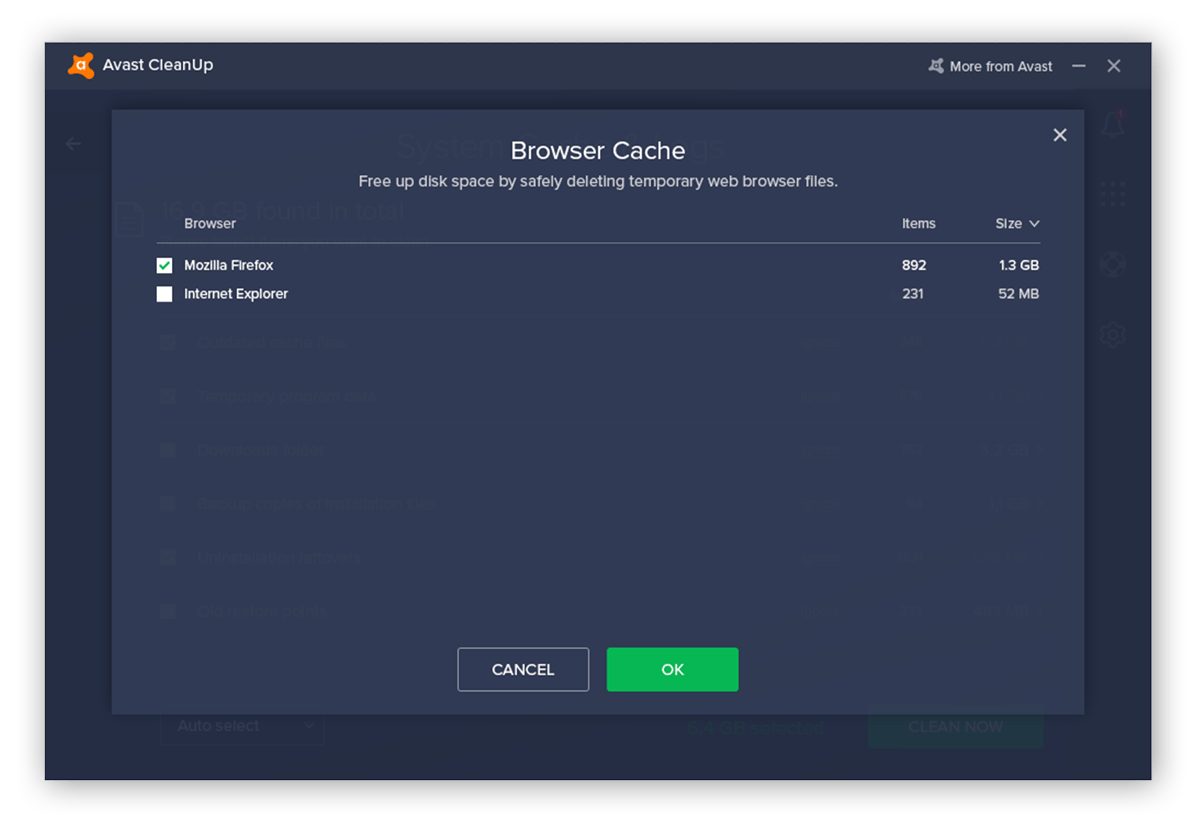Click the Avast CleanUp window title text
The width and height of the screenshot is (1200, 821).
158,66
